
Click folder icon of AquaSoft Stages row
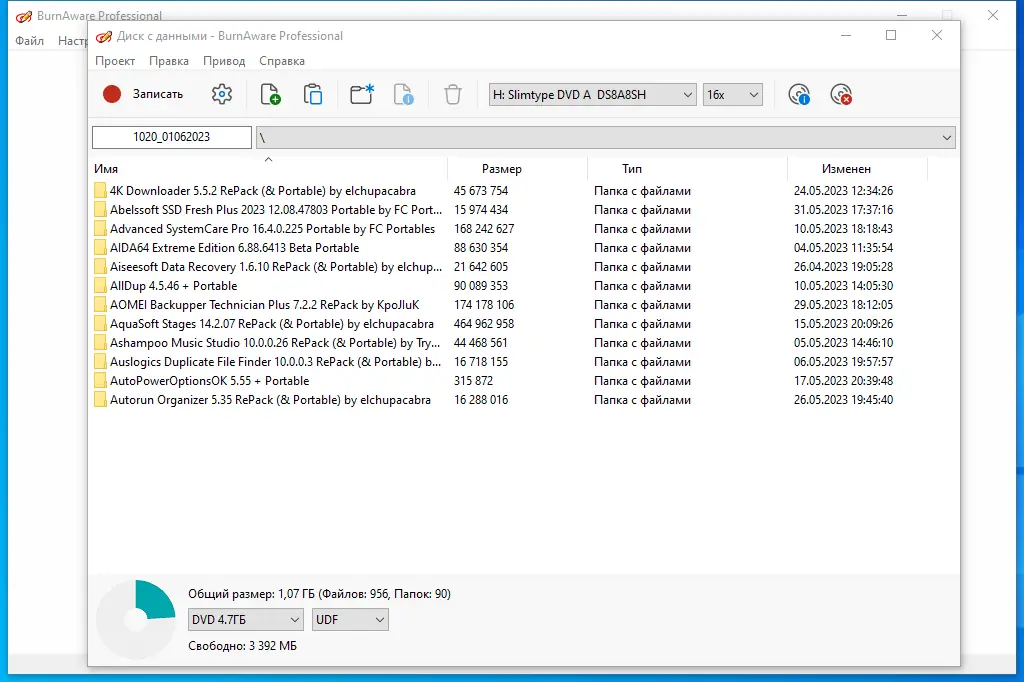pos(100,323)
